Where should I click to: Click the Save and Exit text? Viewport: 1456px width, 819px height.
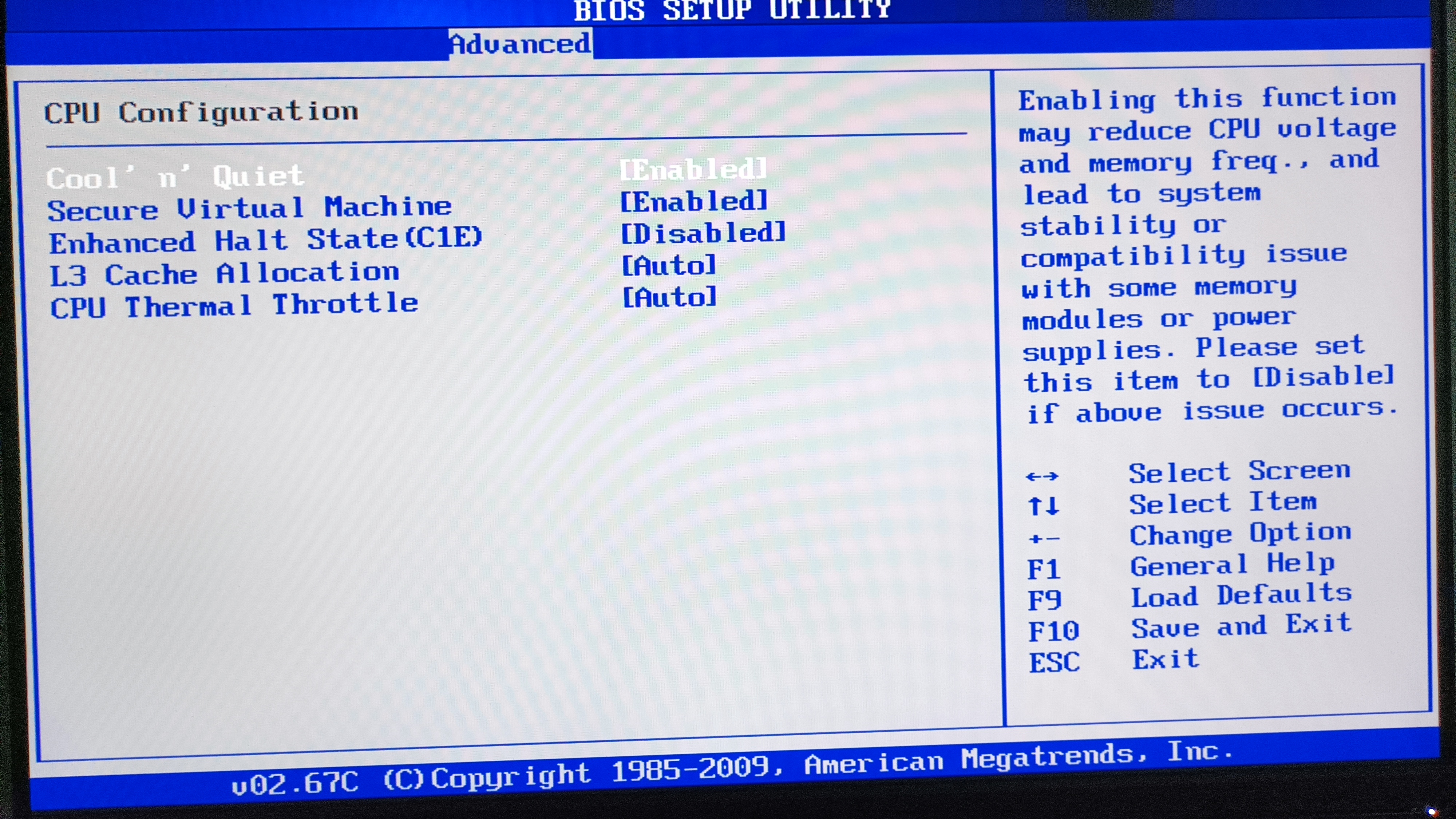pyautogui.click(x=1241, y=627)
